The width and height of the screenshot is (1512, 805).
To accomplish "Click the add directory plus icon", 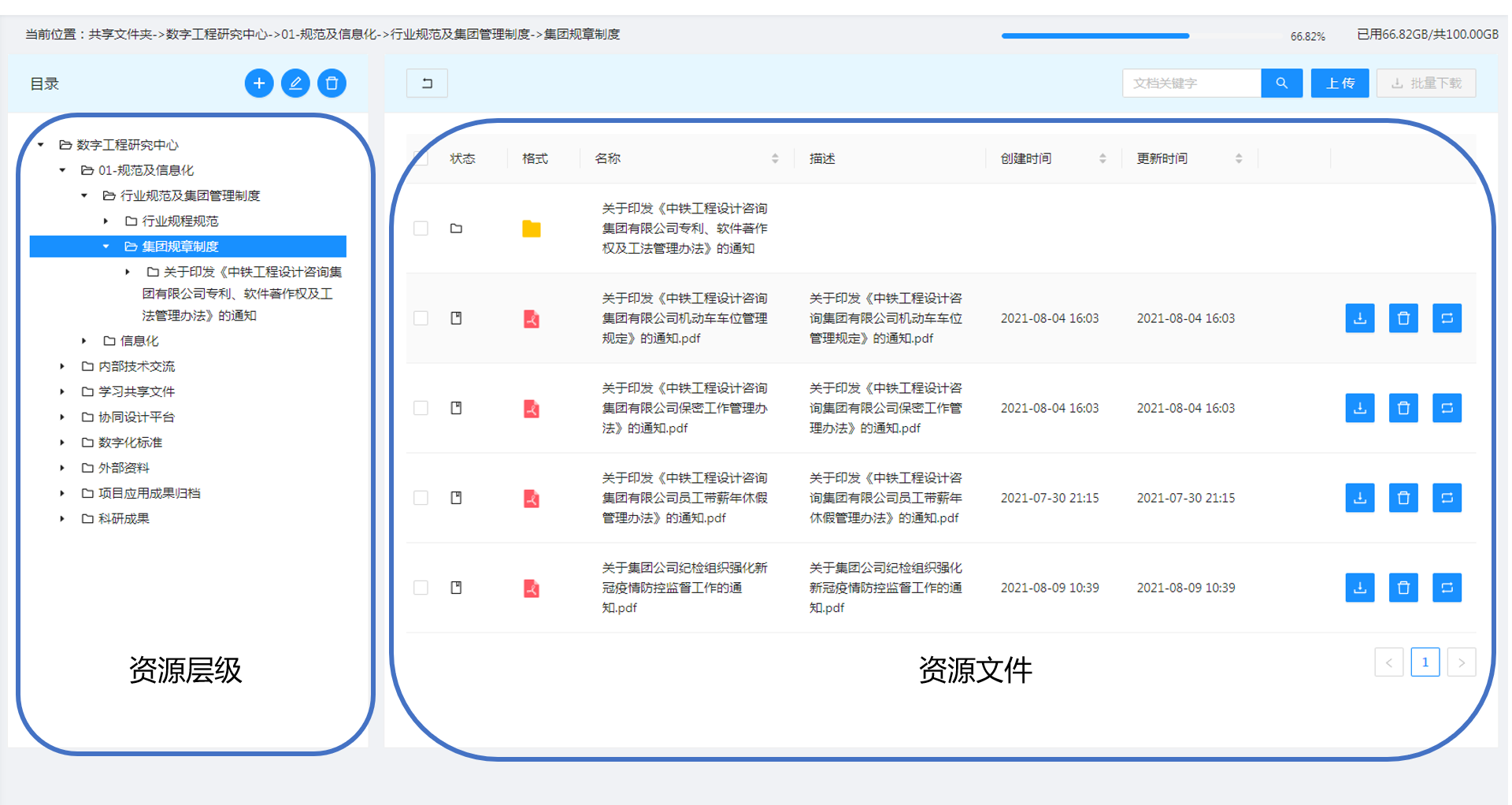I will tap(259, 83).
